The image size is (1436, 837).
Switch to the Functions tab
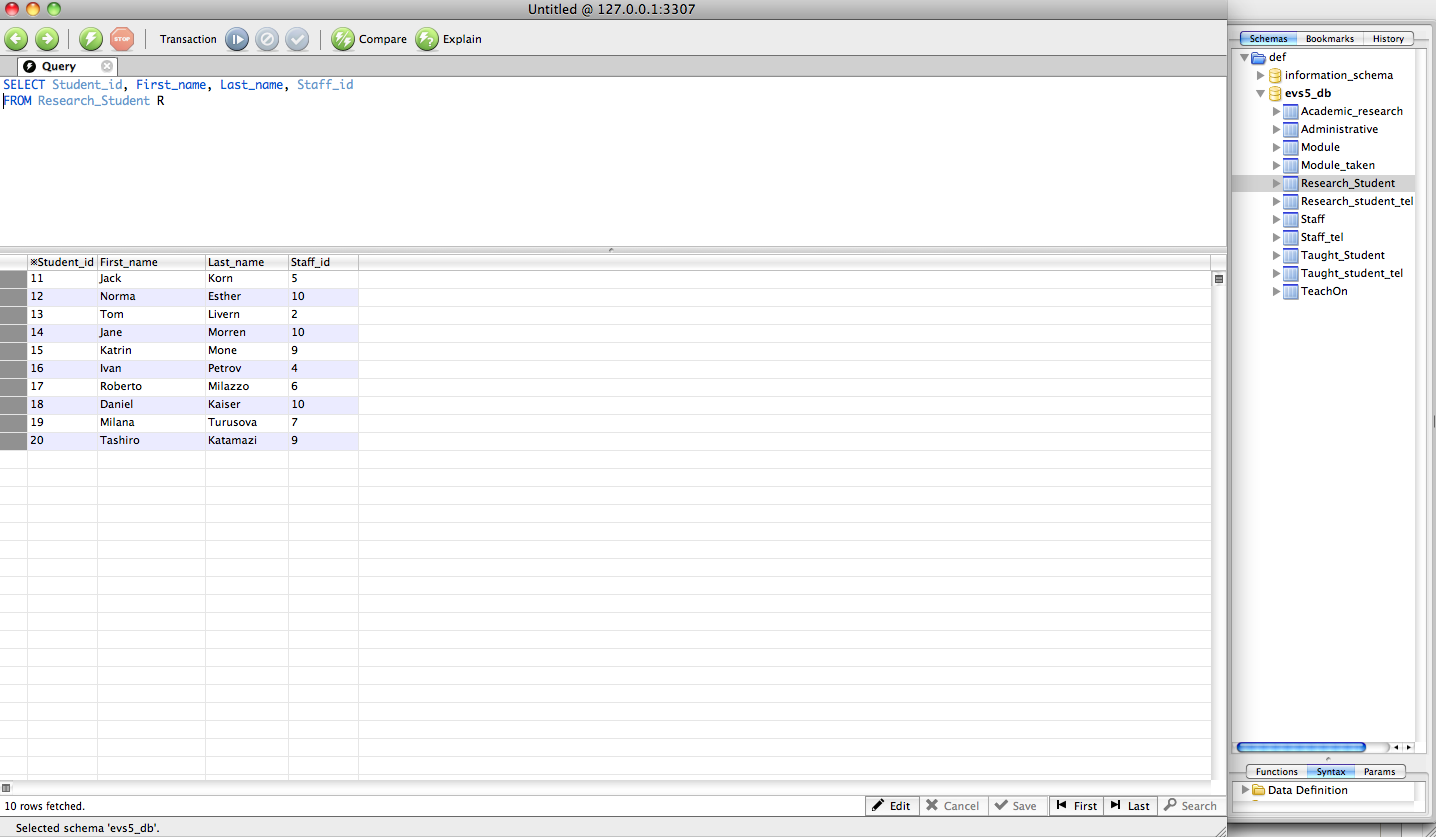1276,772
